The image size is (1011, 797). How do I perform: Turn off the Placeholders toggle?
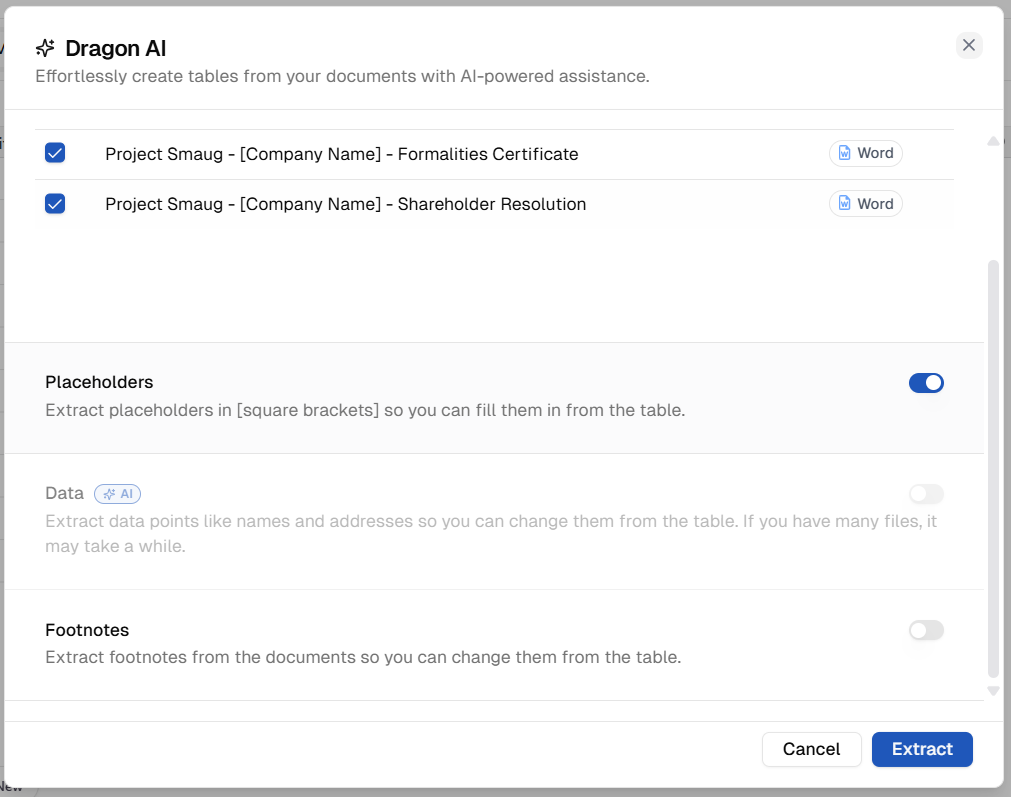pos(926,383)
